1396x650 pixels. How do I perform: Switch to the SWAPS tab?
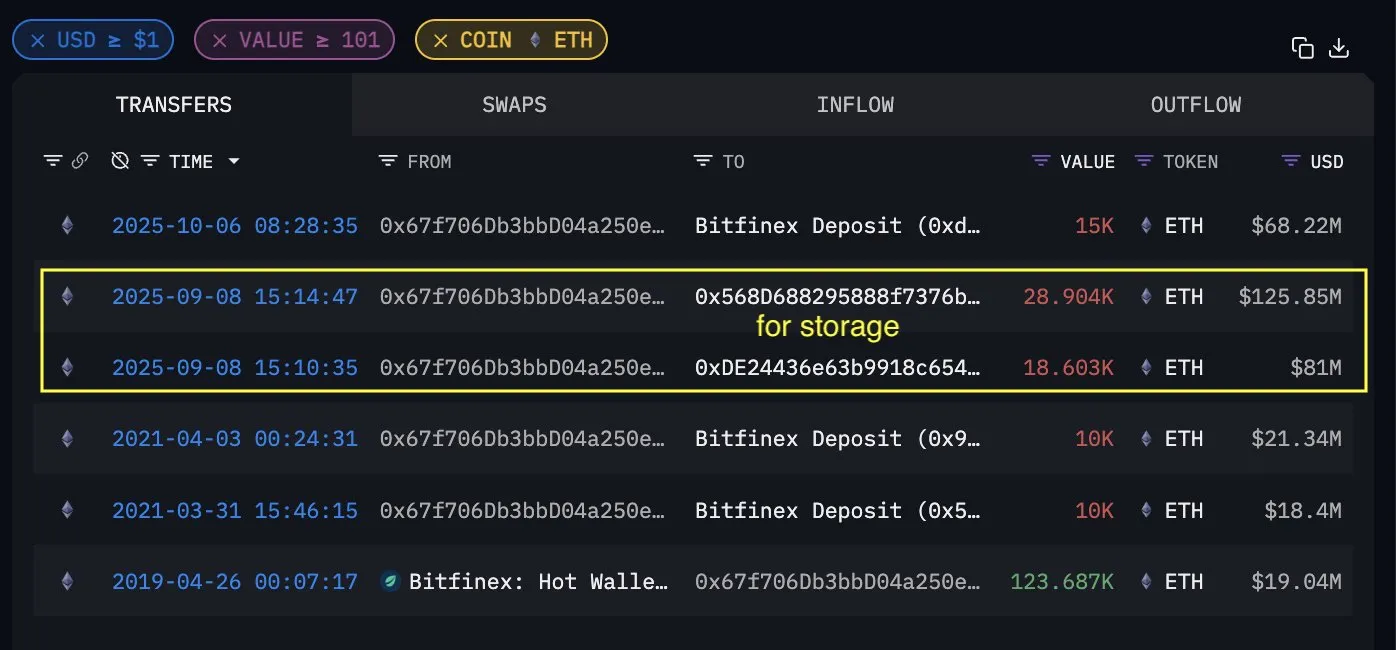tap(514, 105)
